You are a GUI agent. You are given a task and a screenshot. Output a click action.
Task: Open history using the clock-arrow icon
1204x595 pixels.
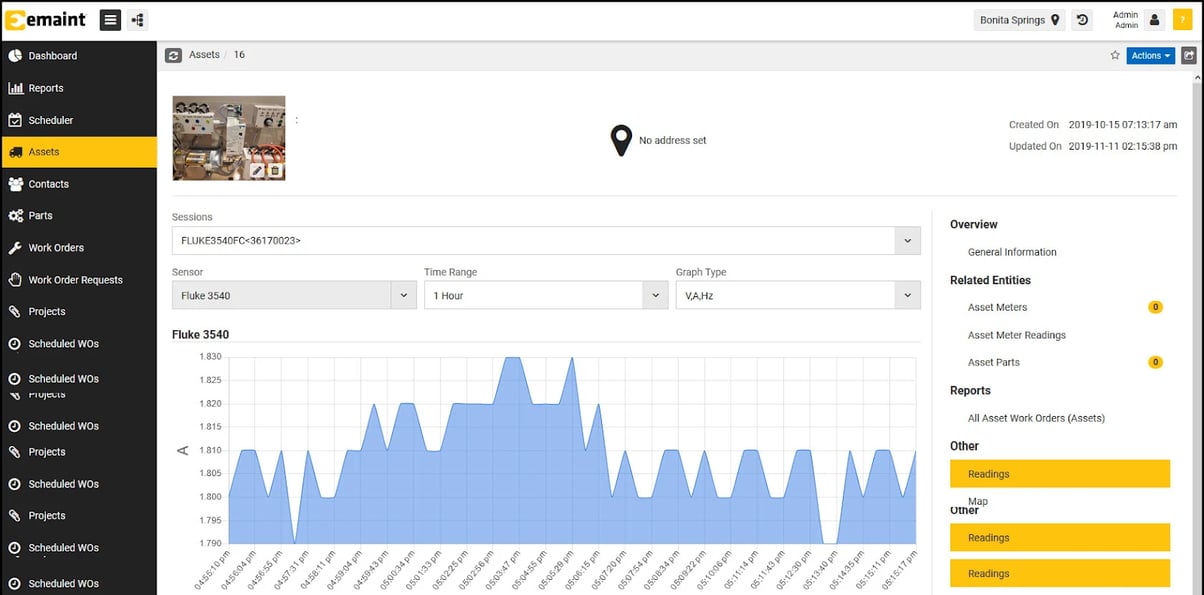(x=1081, y=19)
